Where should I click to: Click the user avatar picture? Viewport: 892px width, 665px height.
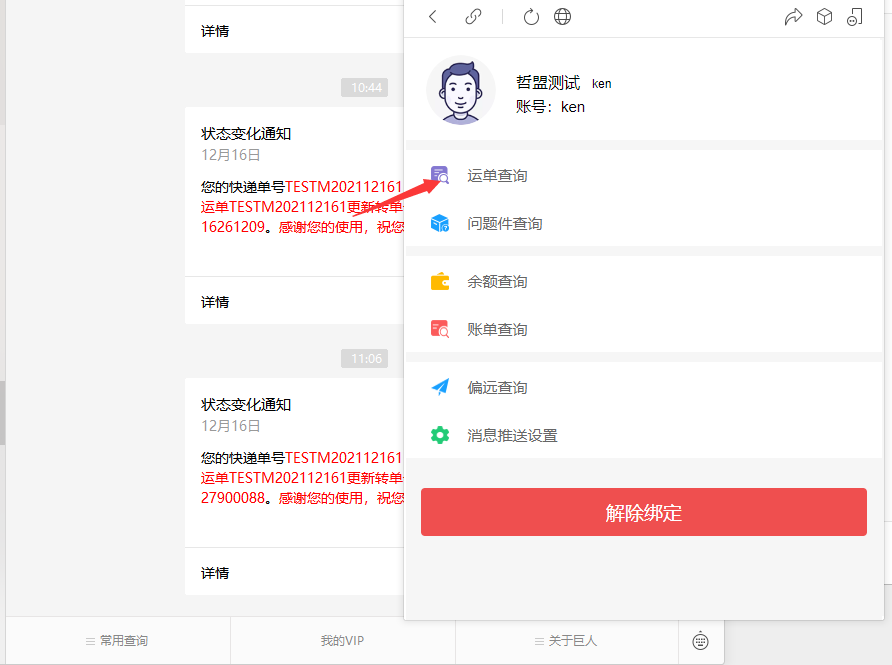click(461, 90)
